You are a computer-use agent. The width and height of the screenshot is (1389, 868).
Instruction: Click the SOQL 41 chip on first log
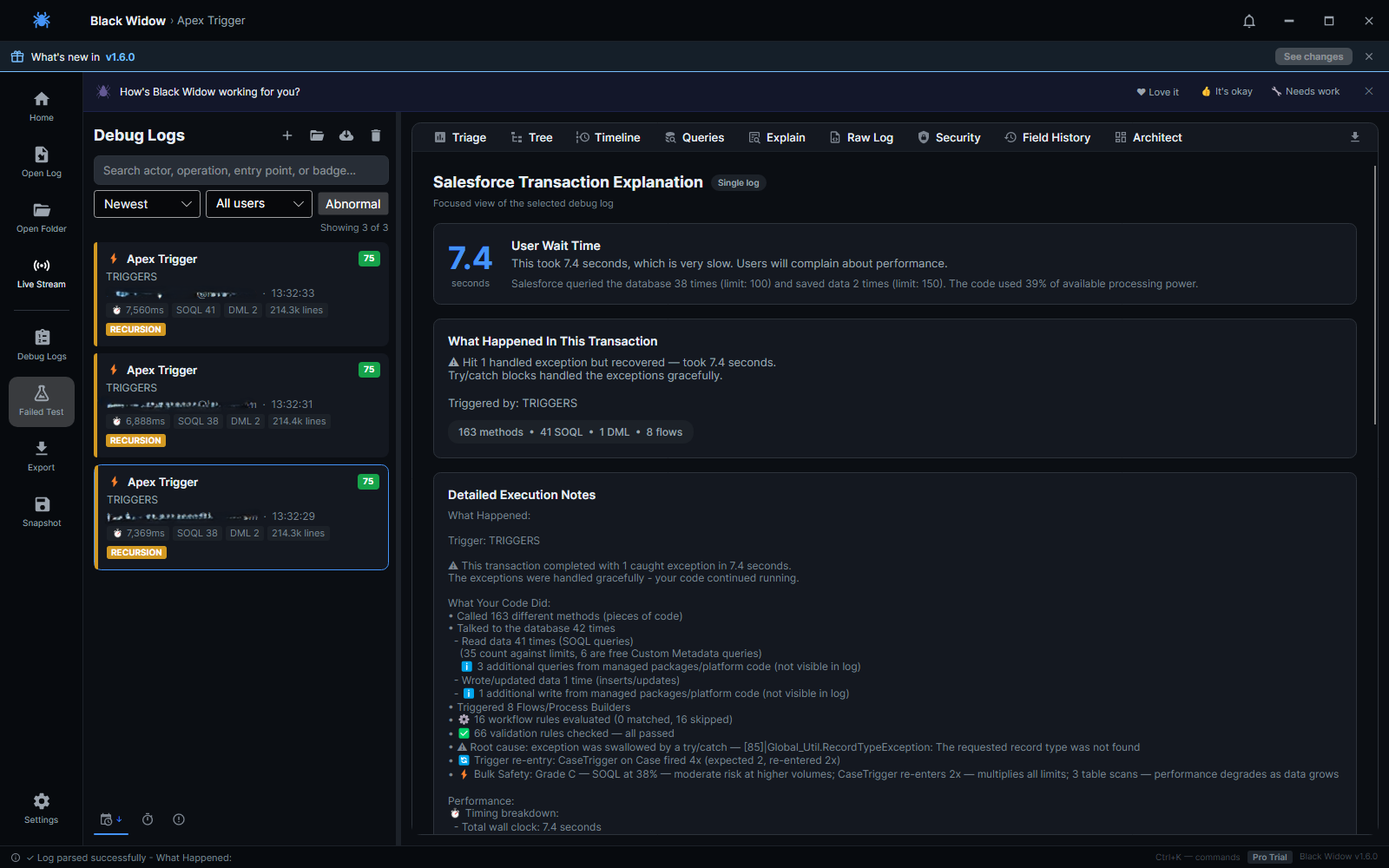[x=195, y=310]
